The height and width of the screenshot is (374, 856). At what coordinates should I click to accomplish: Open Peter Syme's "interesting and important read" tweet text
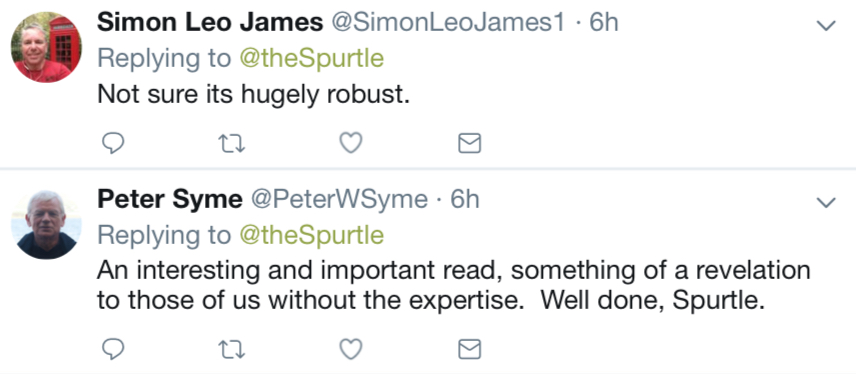tap(454, 286)
